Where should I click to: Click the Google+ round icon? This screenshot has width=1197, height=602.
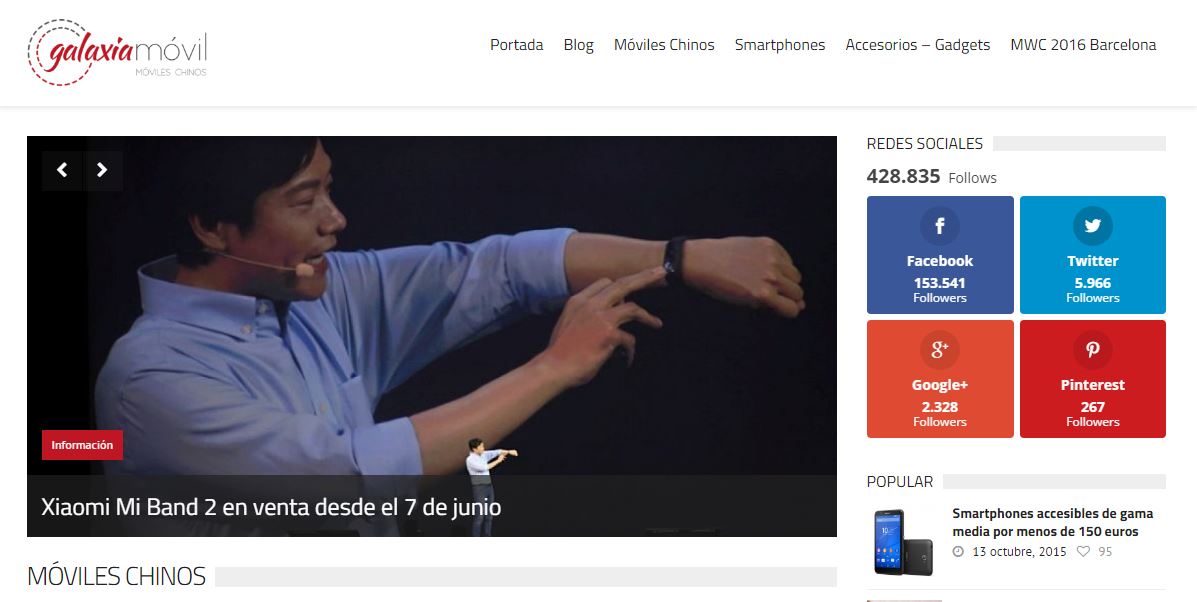coord(940,349)
